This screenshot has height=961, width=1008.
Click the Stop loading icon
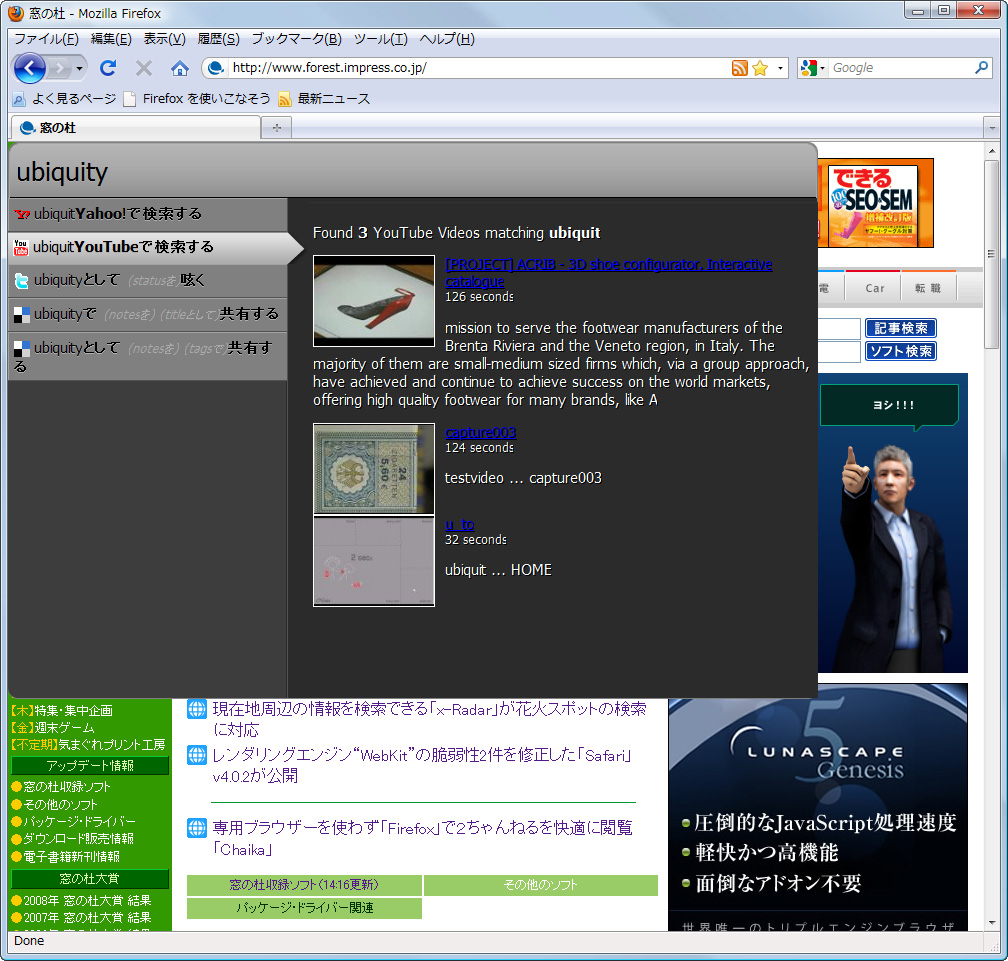coord(143,69)
